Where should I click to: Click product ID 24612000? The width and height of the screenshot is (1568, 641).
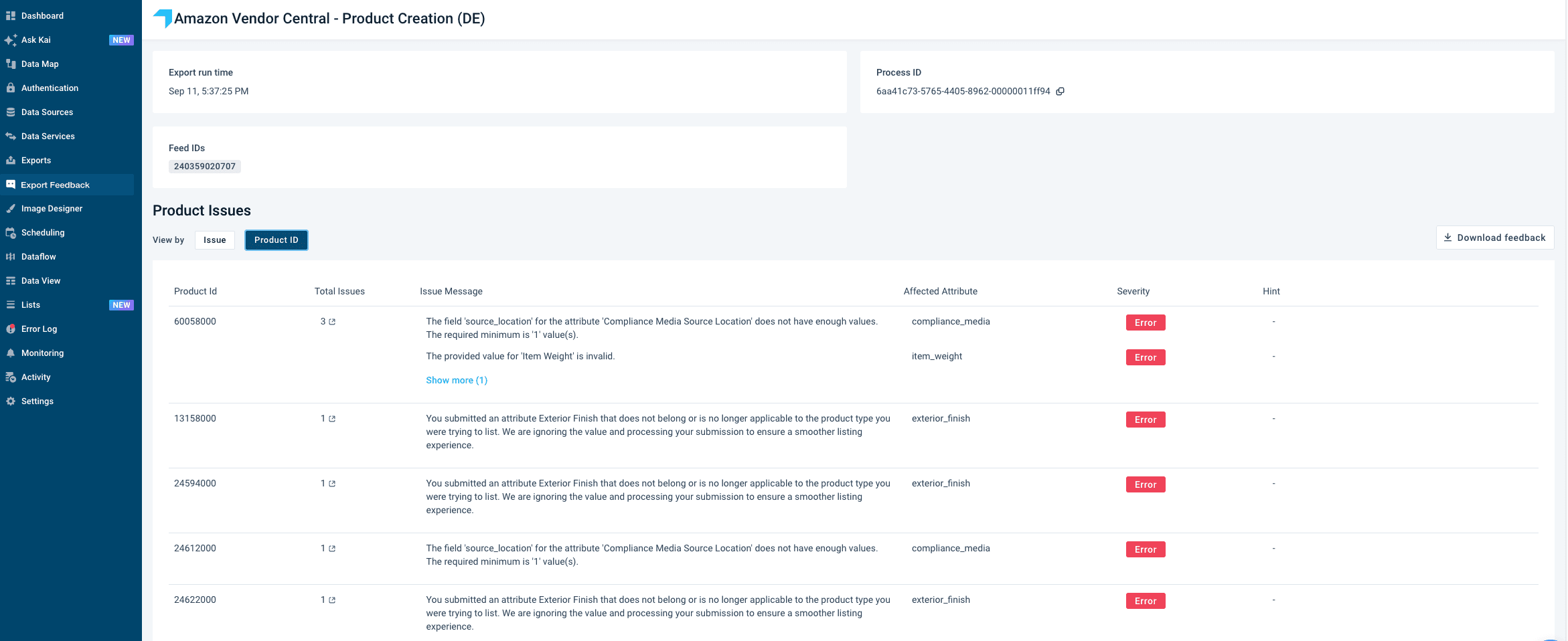pos(195,549)
